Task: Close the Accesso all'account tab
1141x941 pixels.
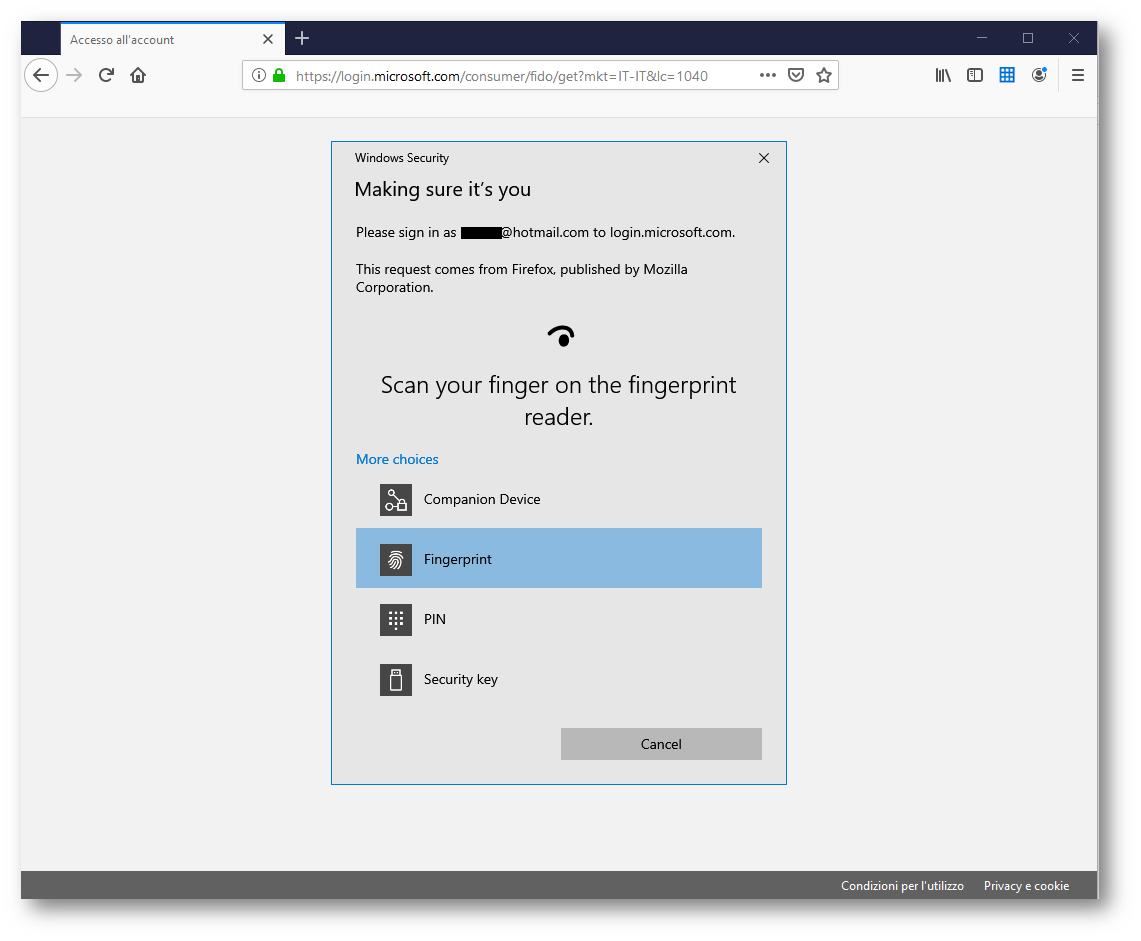Action: pyautogui.click(x=268, y=39)
